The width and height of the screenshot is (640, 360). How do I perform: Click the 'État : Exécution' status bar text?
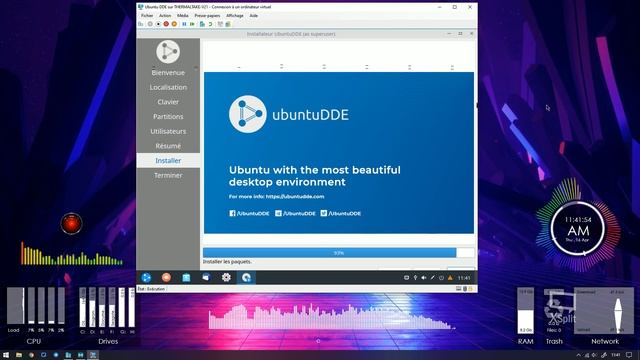tap(151, 289)
